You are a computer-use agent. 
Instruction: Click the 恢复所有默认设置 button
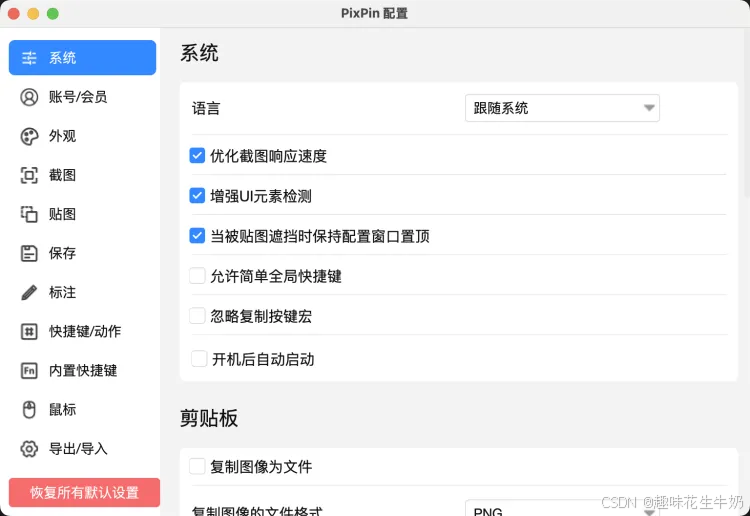click(84, 493)
